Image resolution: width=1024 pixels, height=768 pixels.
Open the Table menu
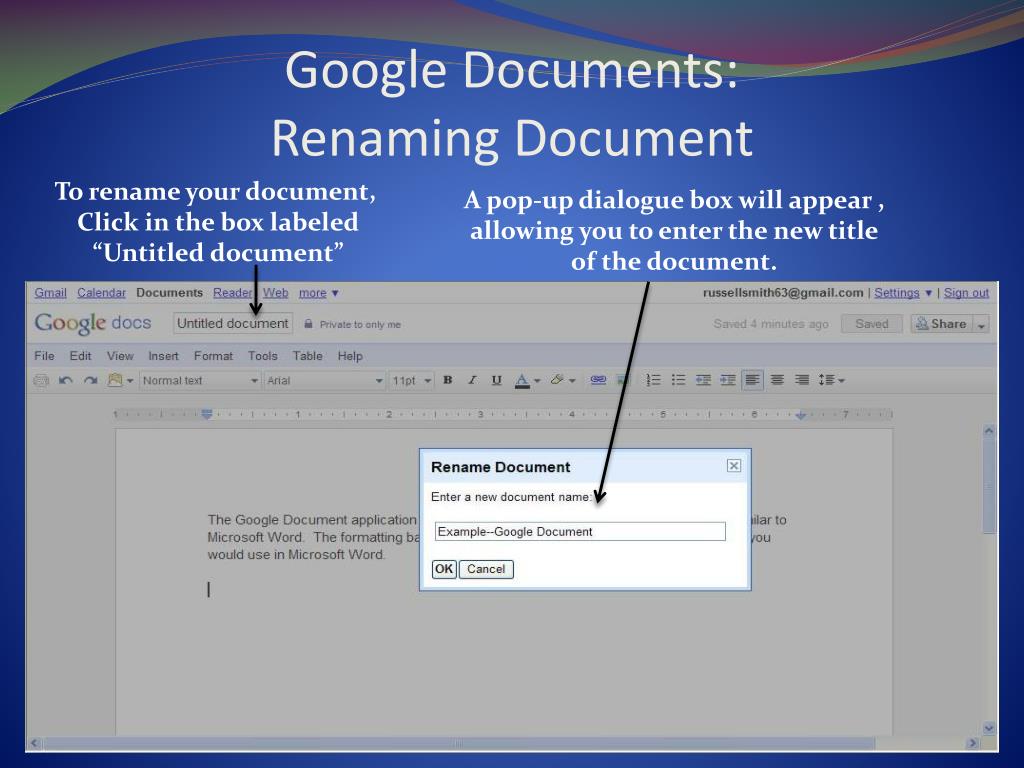[308, 356]
